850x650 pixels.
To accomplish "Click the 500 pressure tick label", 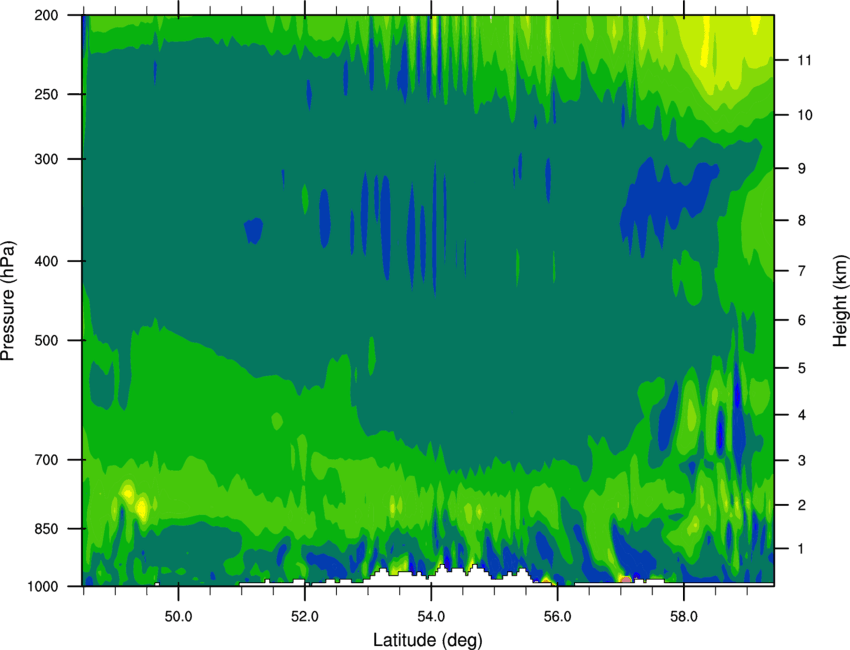I will click(46, 340).
